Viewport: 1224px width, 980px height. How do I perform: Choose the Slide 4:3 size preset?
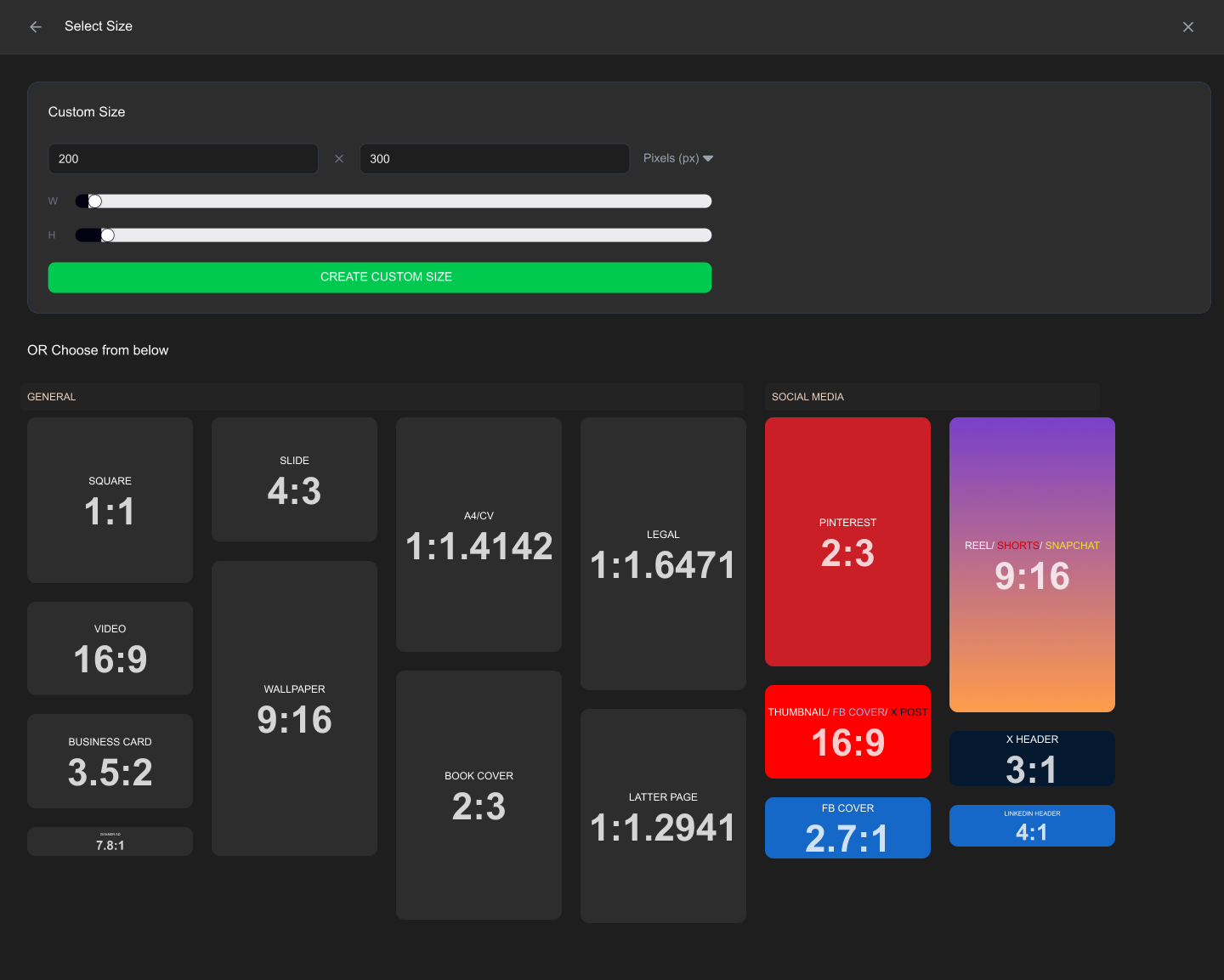294,479
